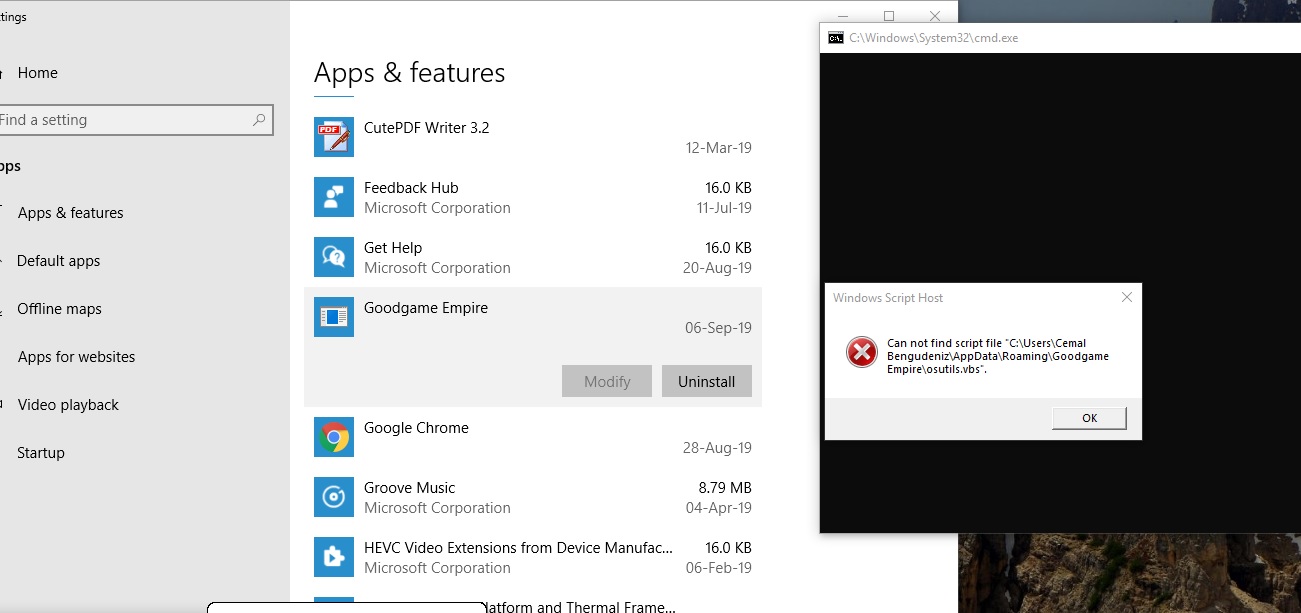Click the Groove Music app icon

334,497
